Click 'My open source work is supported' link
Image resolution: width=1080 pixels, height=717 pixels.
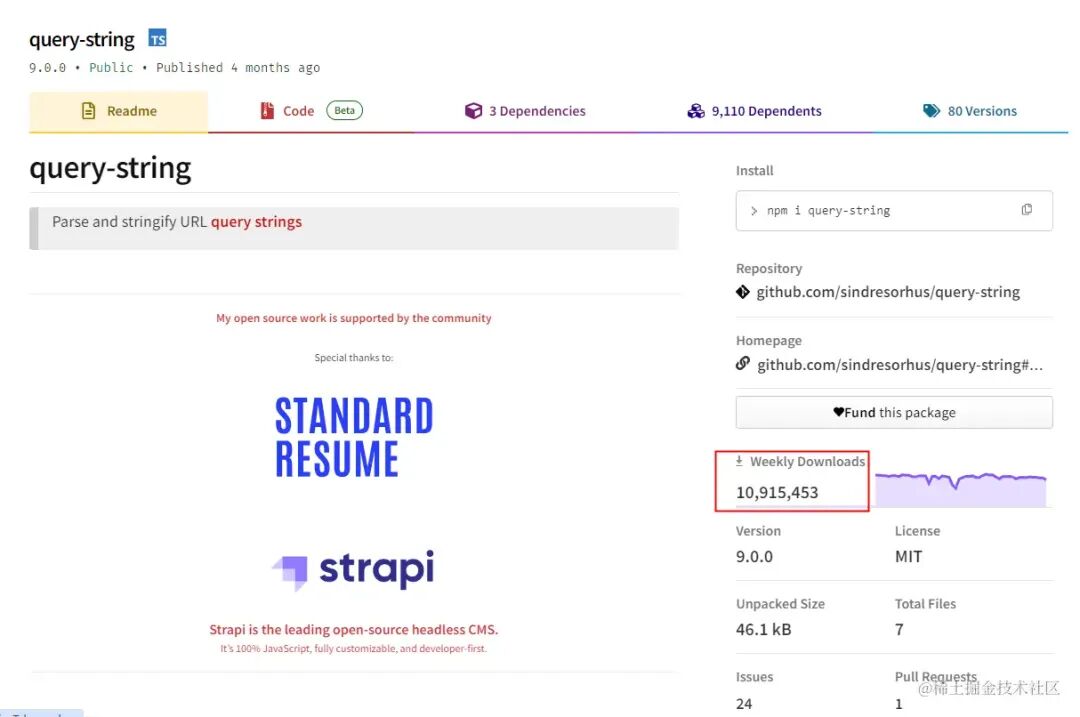click(x=353, y=318)
